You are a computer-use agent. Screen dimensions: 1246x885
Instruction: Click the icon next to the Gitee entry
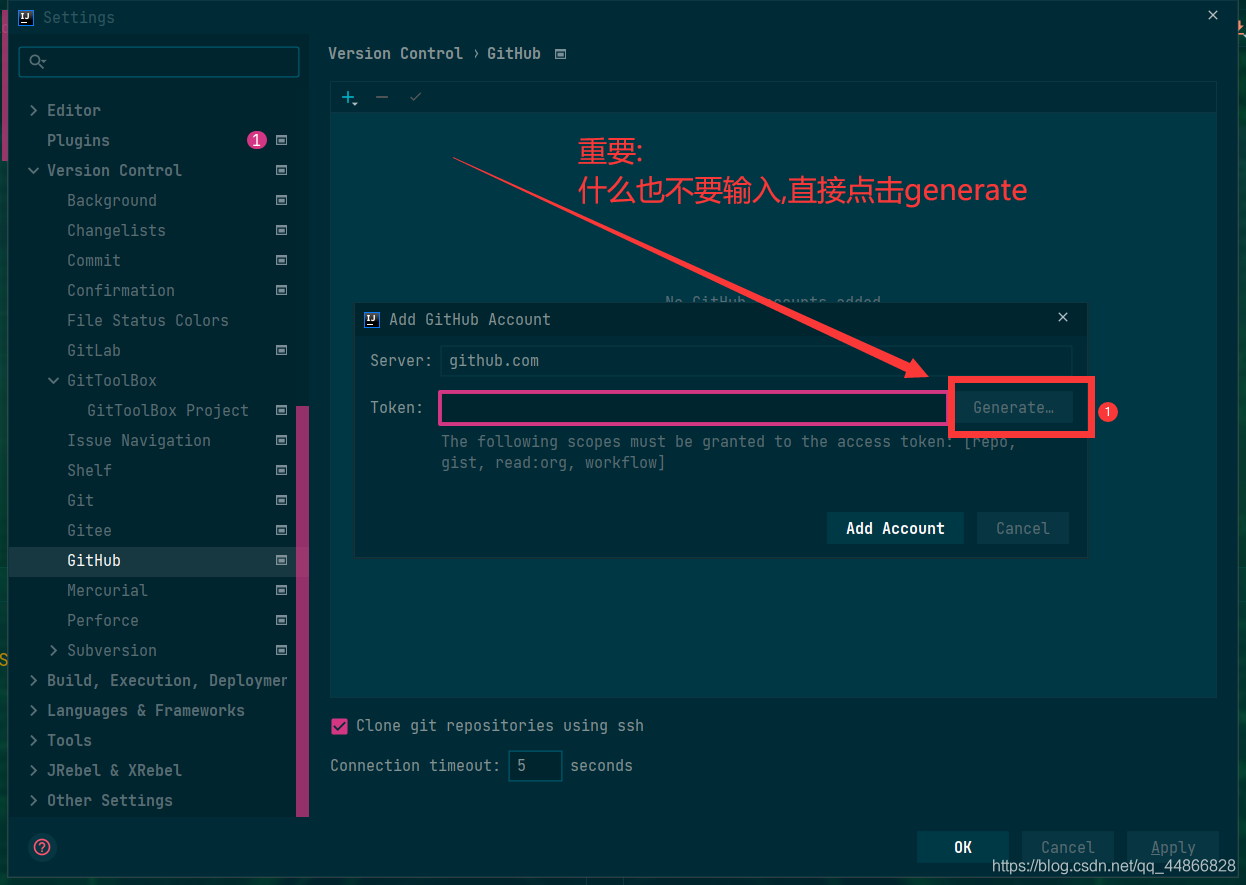pyautogui.click(x=281, y=530)
